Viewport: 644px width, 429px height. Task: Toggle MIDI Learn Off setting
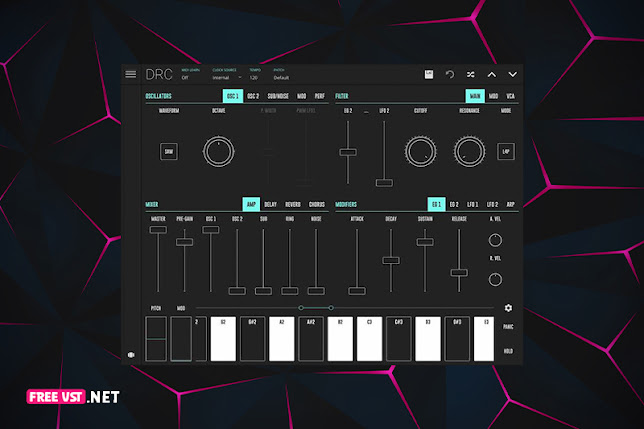click(185, 78)
